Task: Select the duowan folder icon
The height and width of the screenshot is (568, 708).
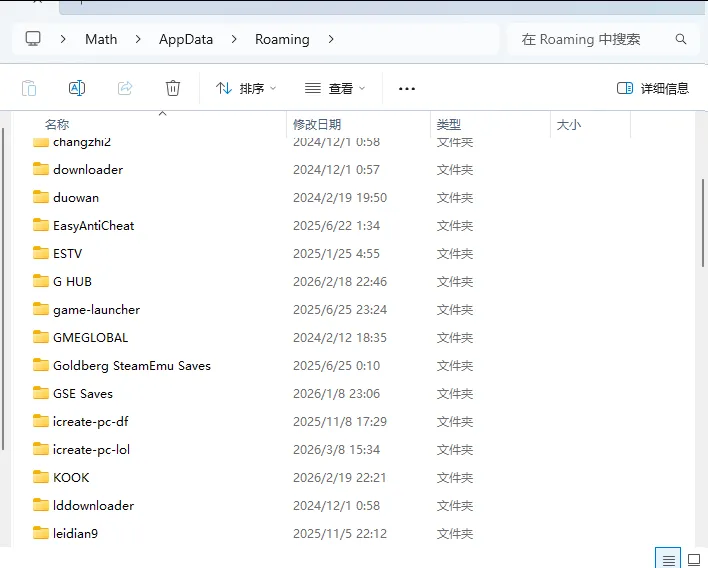Action: tap(41, 197)
